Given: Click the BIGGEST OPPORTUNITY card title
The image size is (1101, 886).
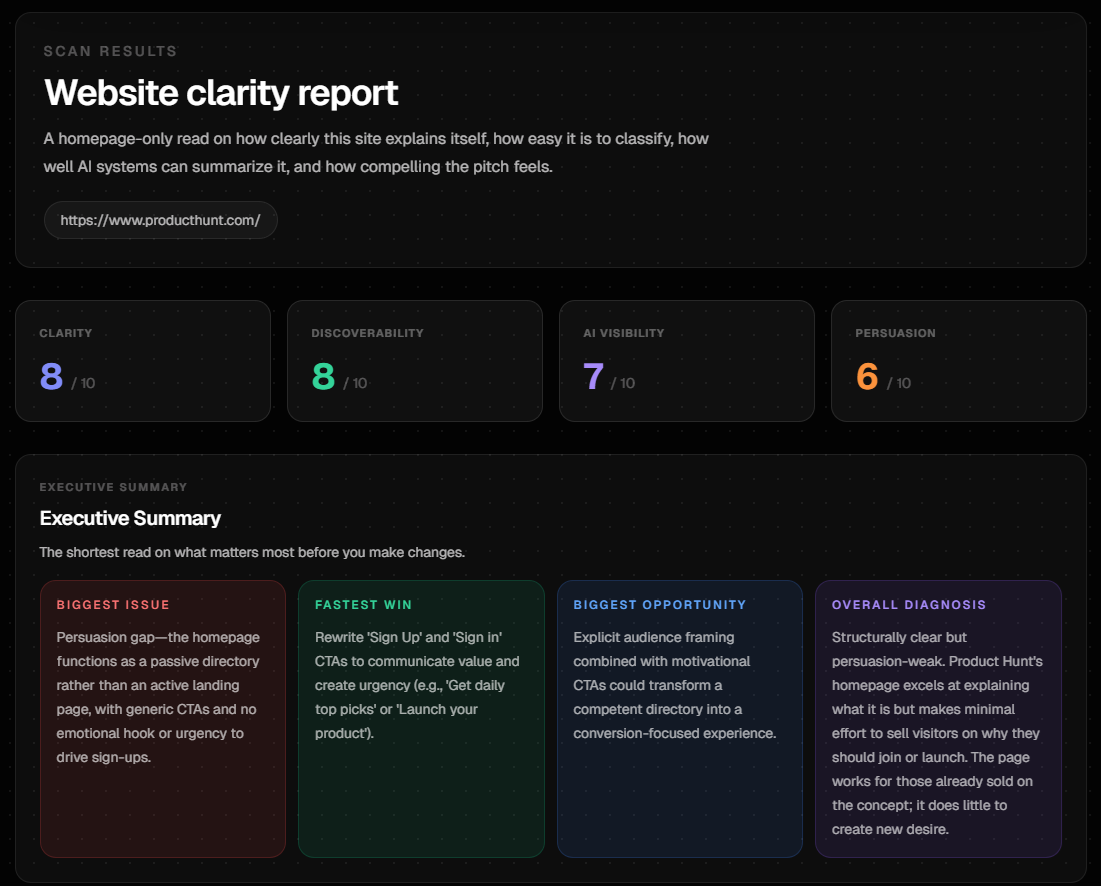Looking at the screenshot, I should tap(659, 605).
